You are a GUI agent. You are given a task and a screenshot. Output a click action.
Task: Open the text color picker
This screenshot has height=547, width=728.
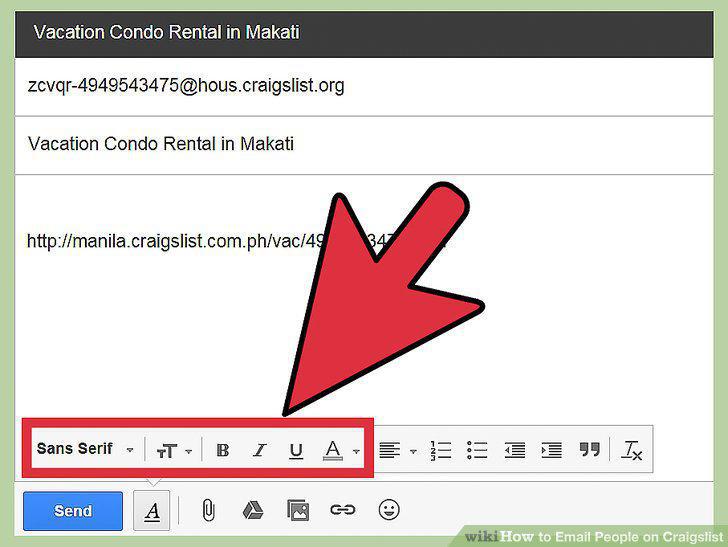(x=341, y=450)
